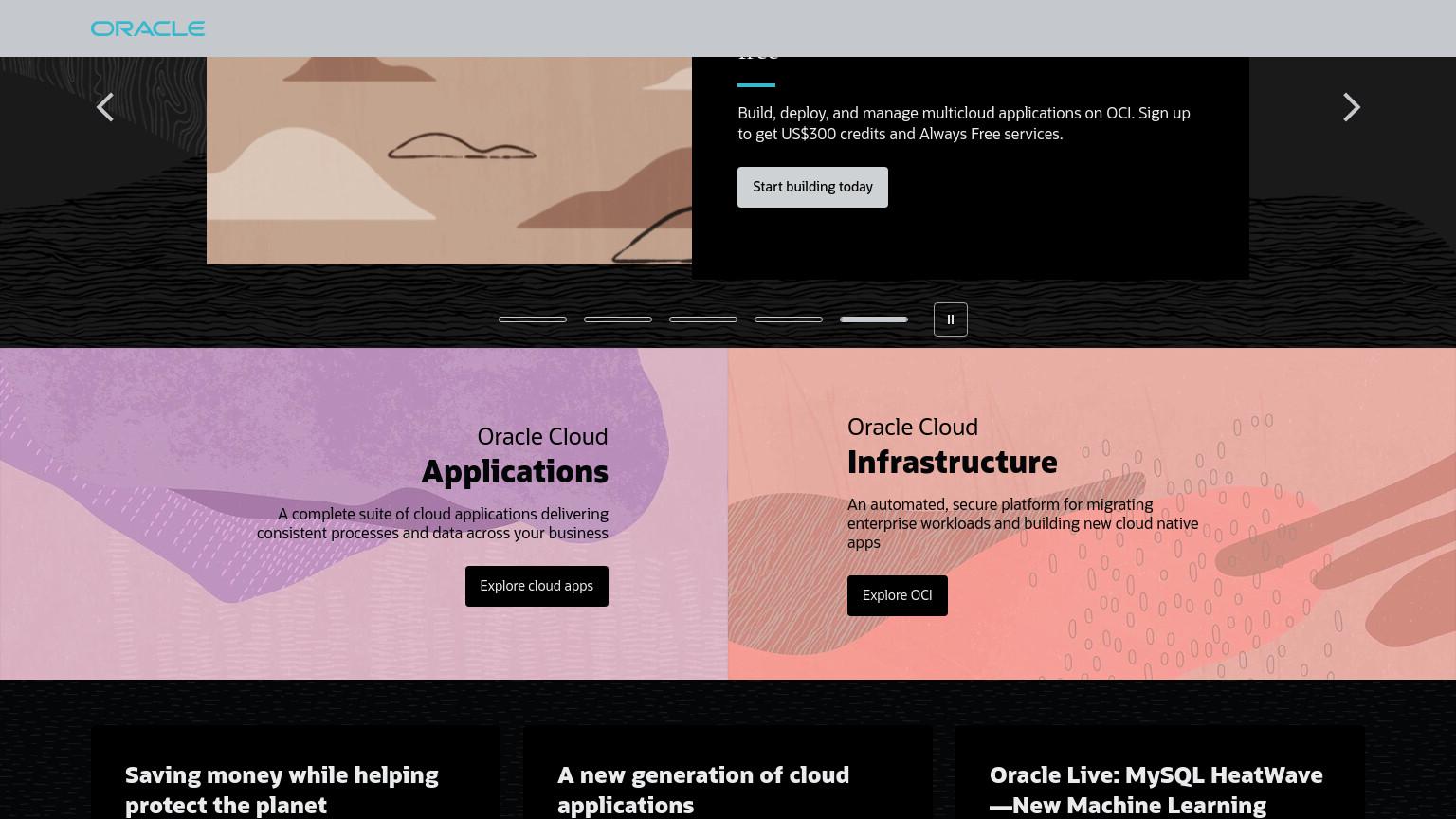Click the Start building today button
1456x819 pixels.
(812, 187)
